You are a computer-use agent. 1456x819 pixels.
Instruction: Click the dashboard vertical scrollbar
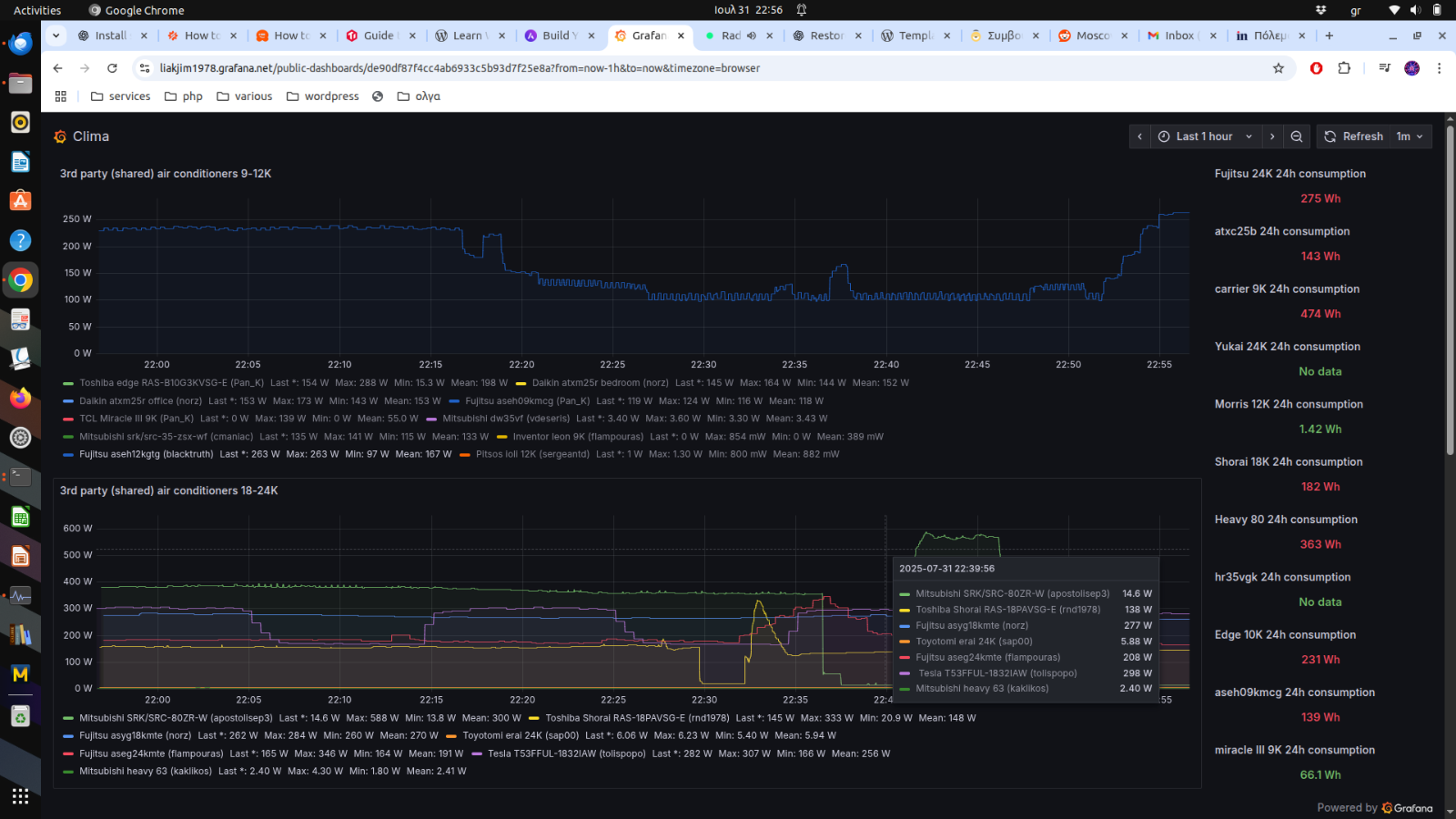1450,291
